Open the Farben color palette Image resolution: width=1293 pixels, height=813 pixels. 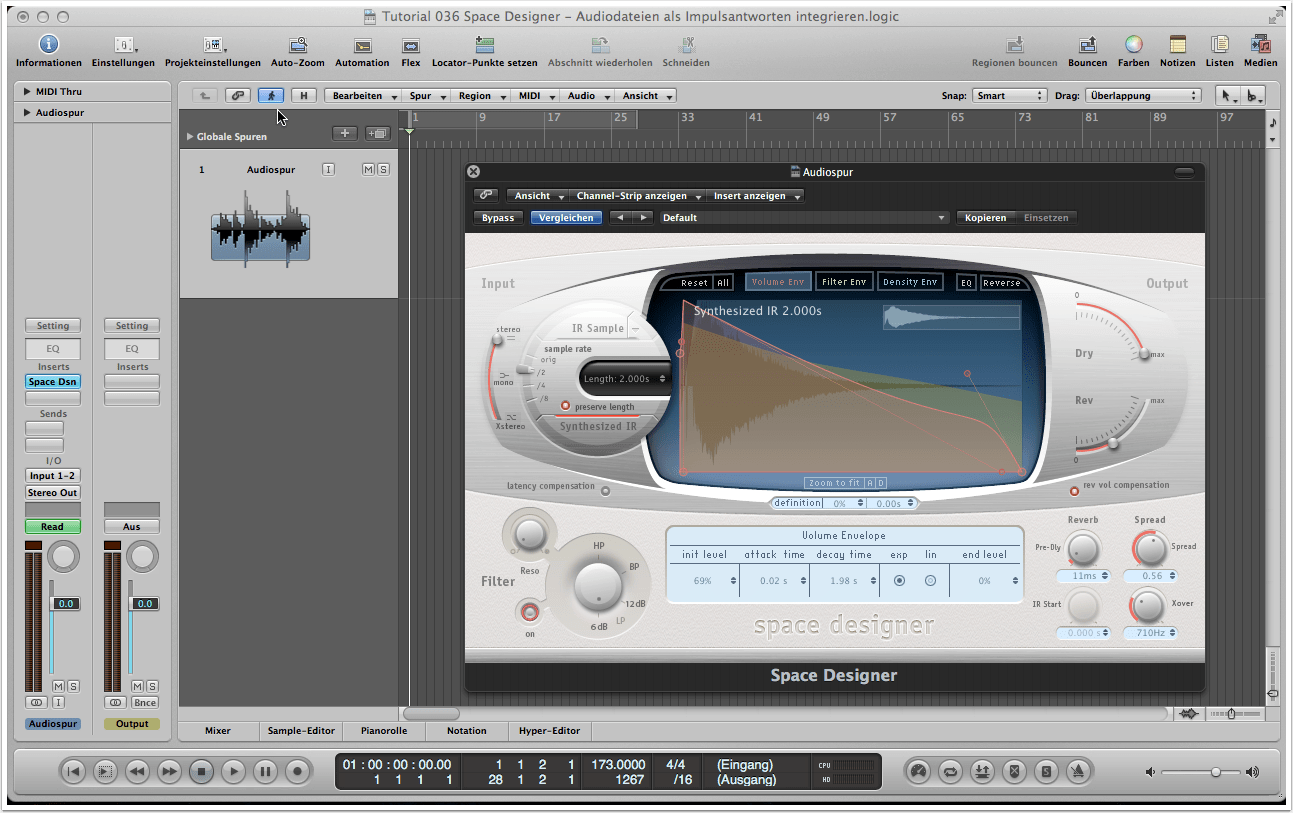(x=1133, y=45)
